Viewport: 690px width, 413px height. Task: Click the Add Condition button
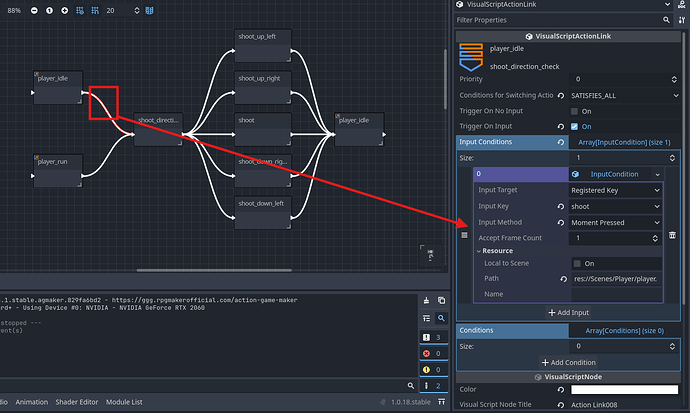coord(568,362)
